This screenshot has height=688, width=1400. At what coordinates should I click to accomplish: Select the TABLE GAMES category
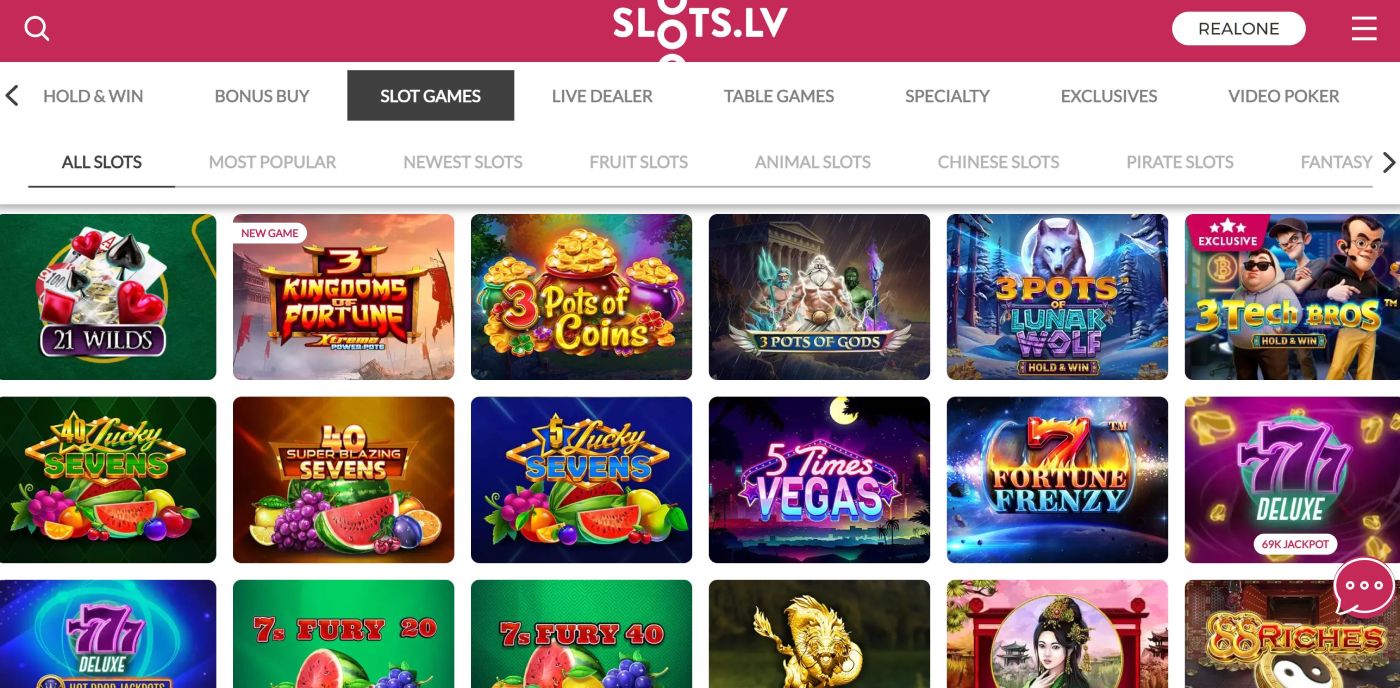779,96
